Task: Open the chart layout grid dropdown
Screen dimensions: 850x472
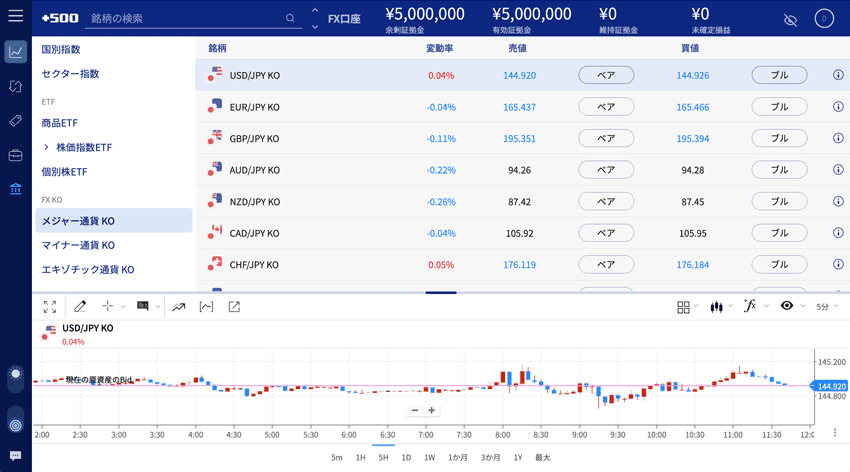Action: pyautogui.click(x=687, y=307)
